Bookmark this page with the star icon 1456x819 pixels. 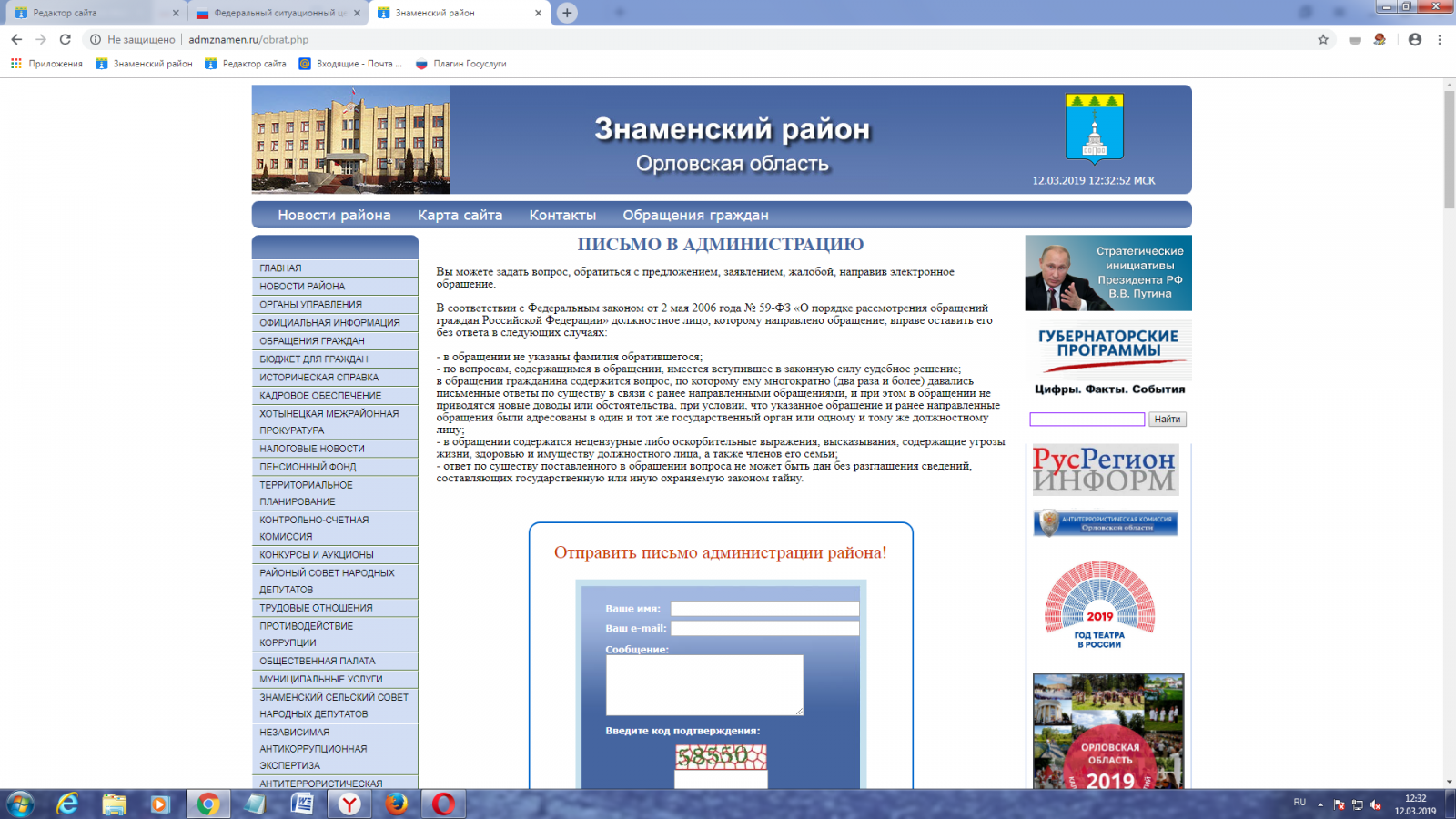click(1323, 39)
